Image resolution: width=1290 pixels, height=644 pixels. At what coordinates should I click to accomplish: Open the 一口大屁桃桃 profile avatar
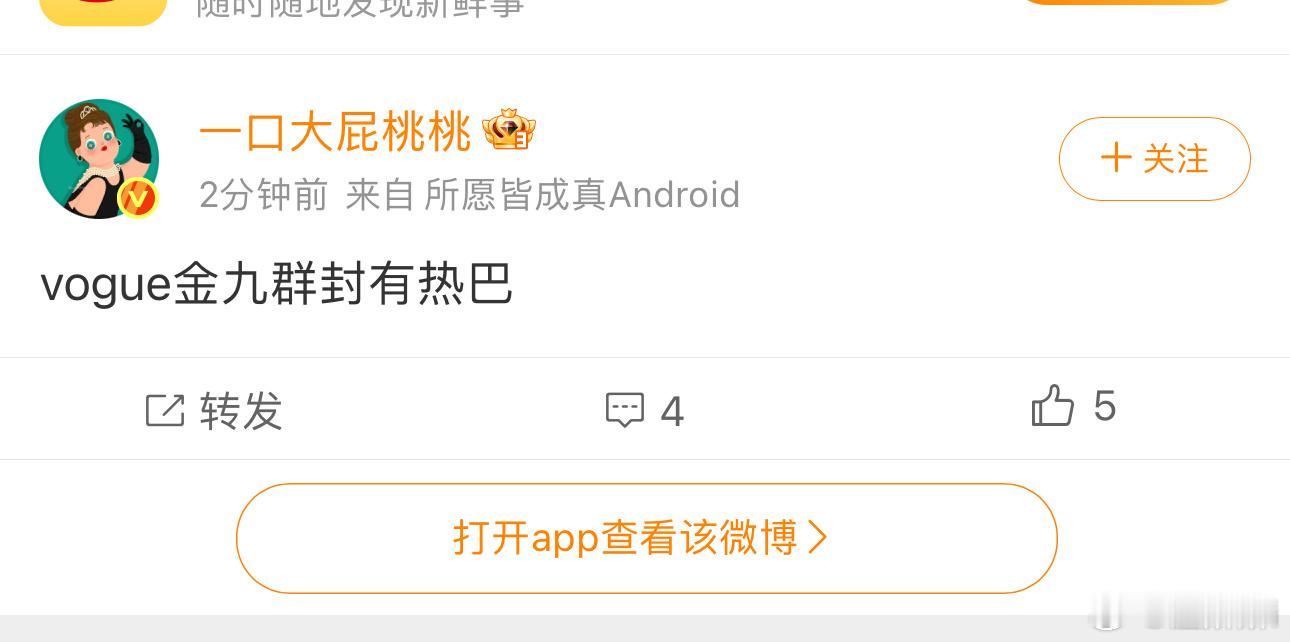[x=99, y=158]
